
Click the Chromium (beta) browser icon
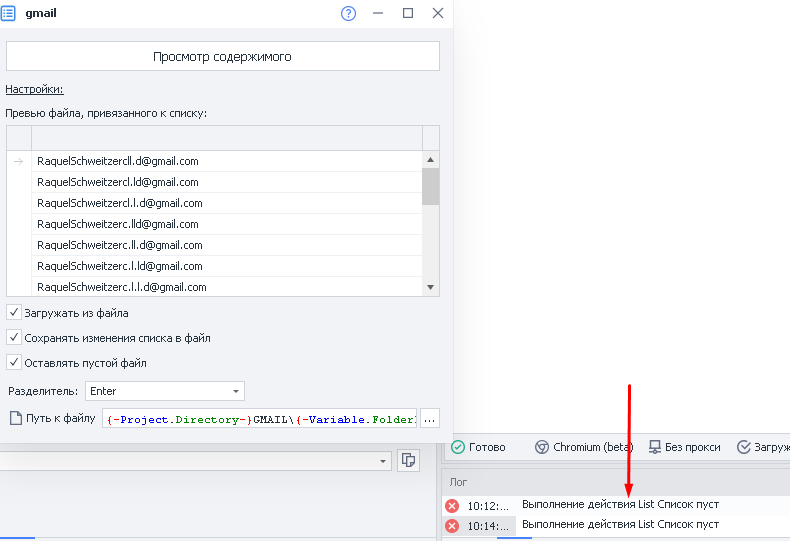[x=542, y=447]
